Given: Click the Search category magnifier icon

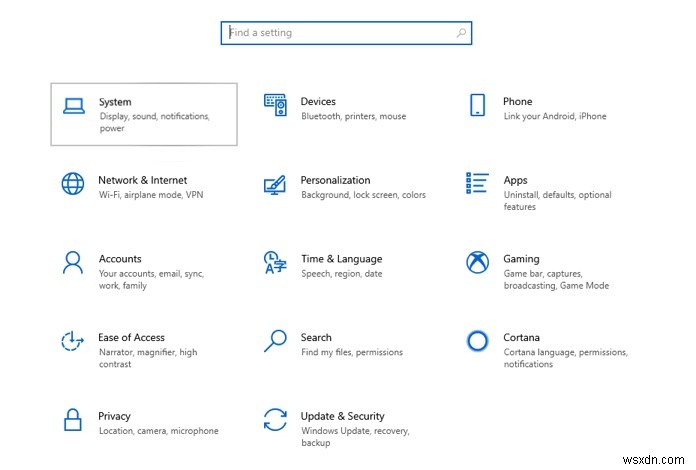Looking at the screenshot, I should tap(275, 341).
